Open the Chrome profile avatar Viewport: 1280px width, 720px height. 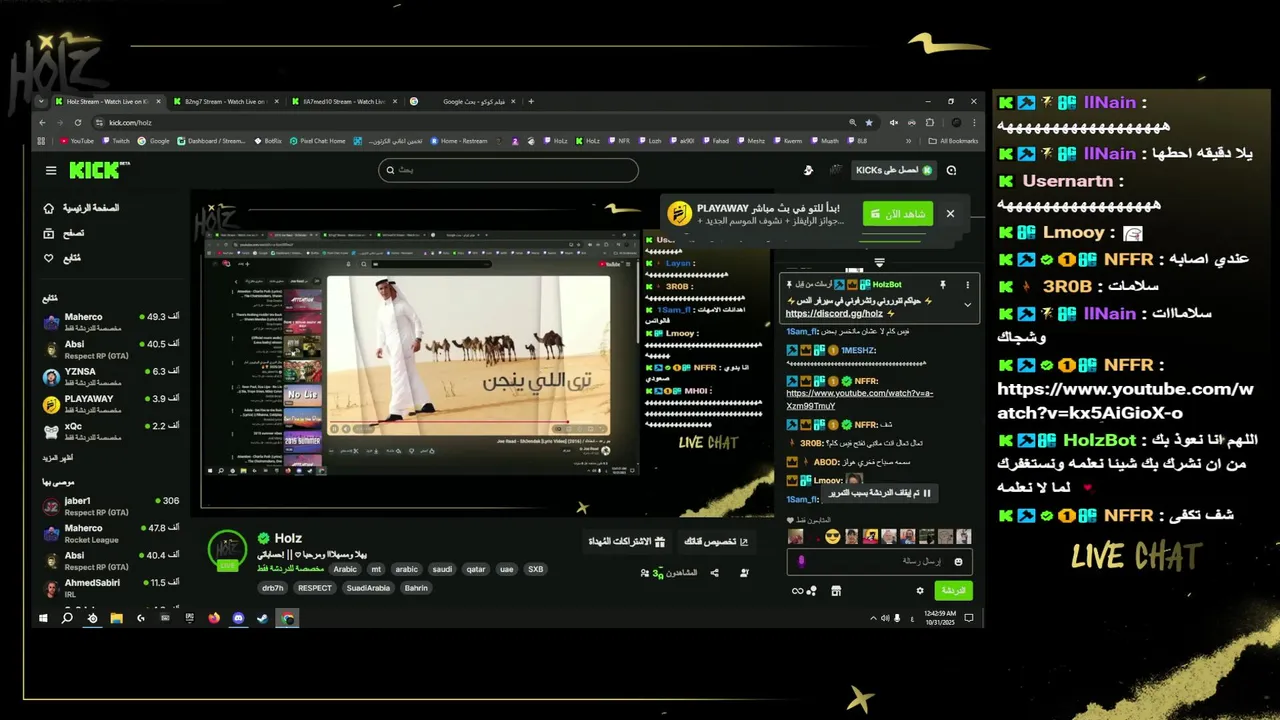tap(956, 122)
